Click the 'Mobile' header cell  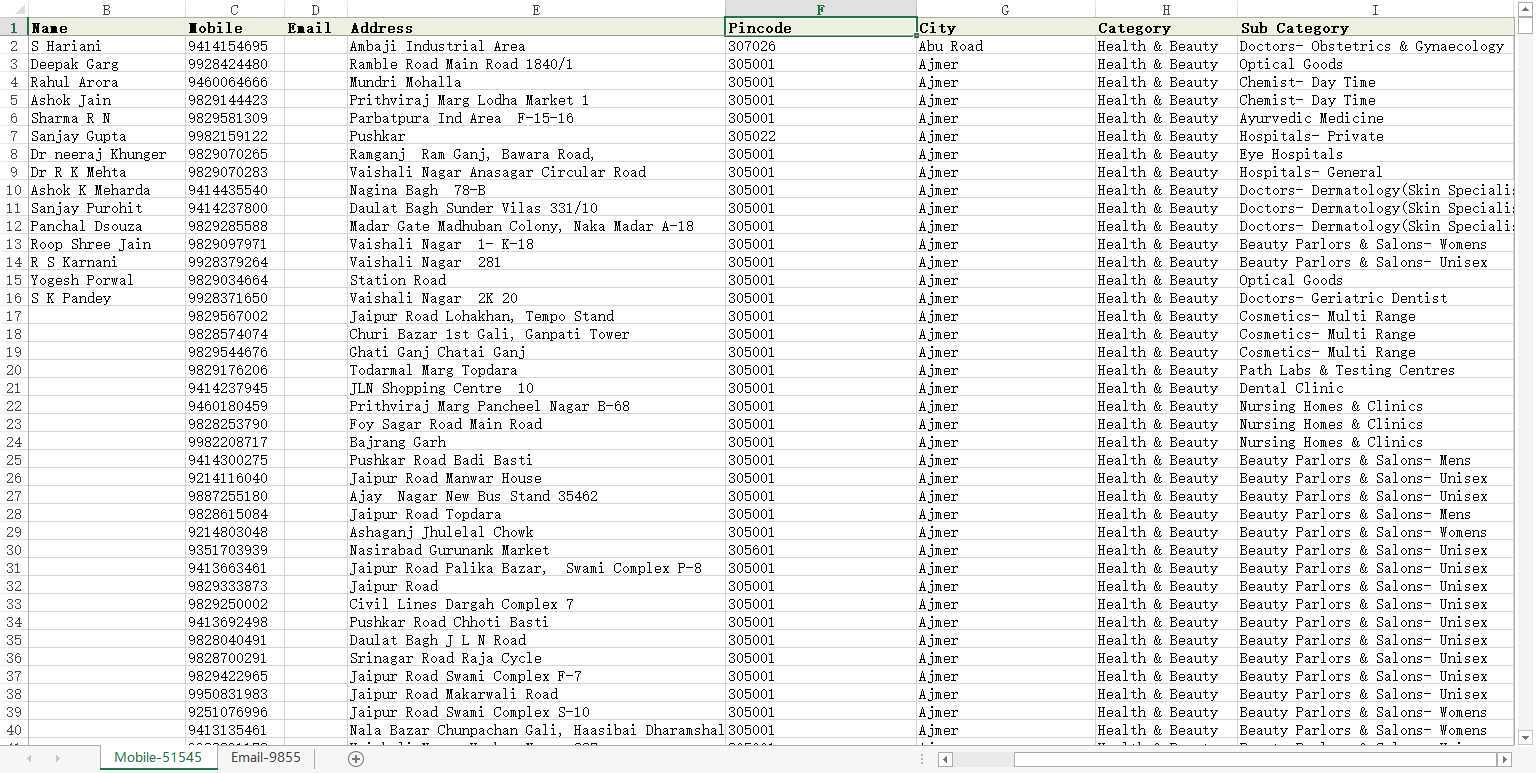(x=235, y=28)
